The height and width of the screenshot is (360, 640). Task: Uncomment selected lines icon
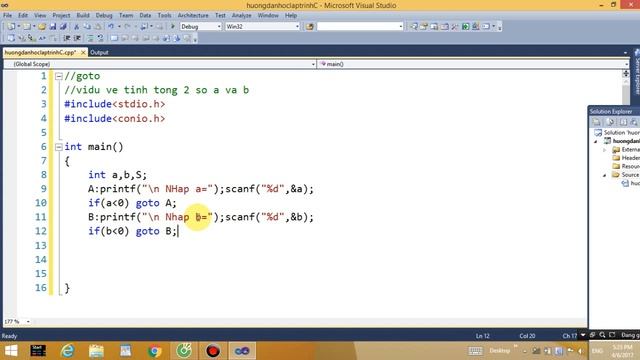pos(100,38)
